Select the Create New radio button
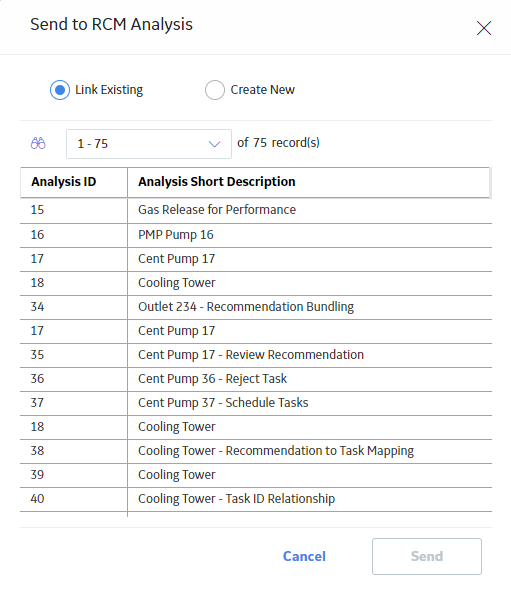Image resolution: width=511 pixels, height=612 pixels. click(215, 90)
